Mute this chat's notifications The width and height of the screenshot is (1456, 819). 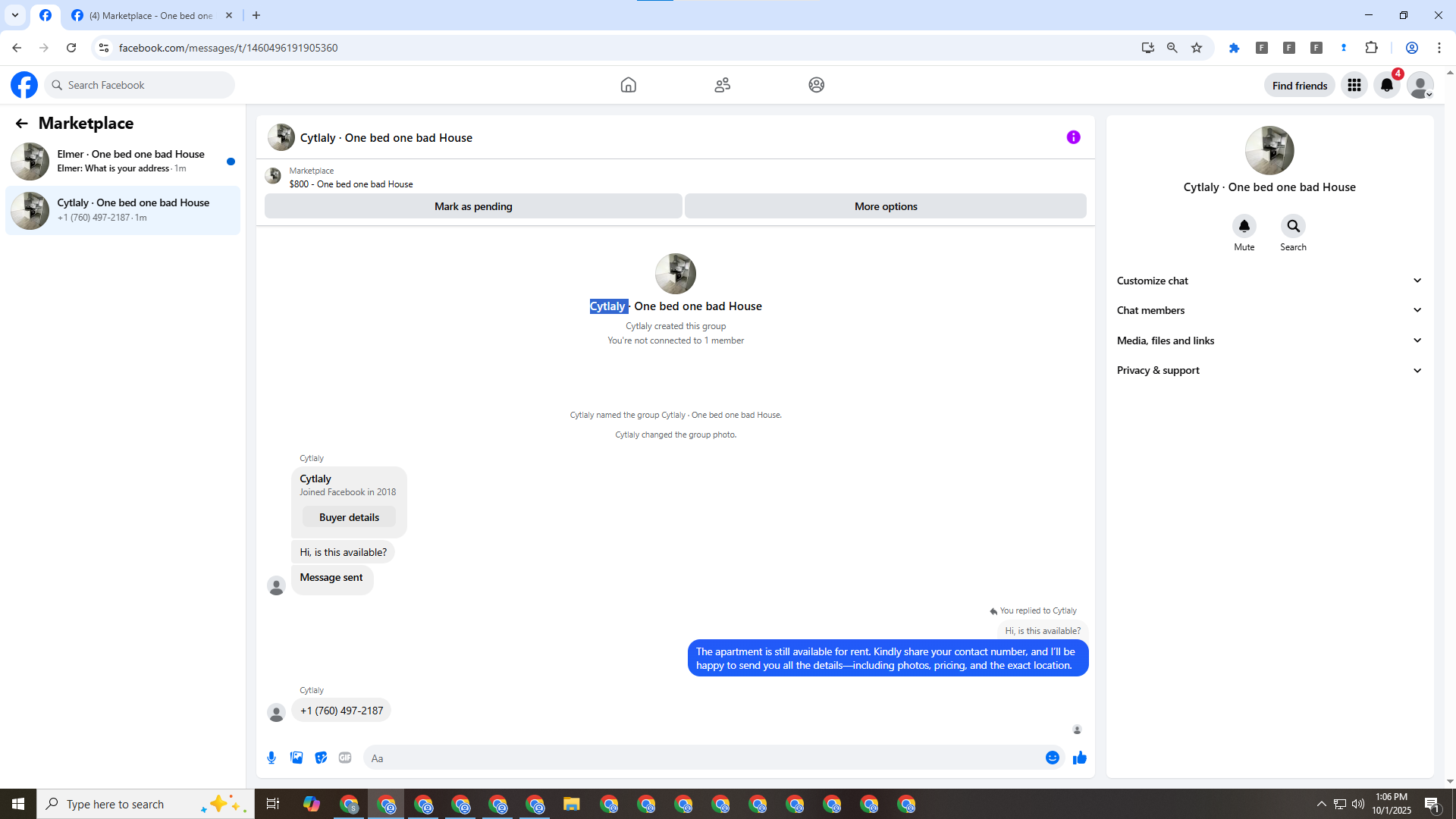click(1244, 226)
